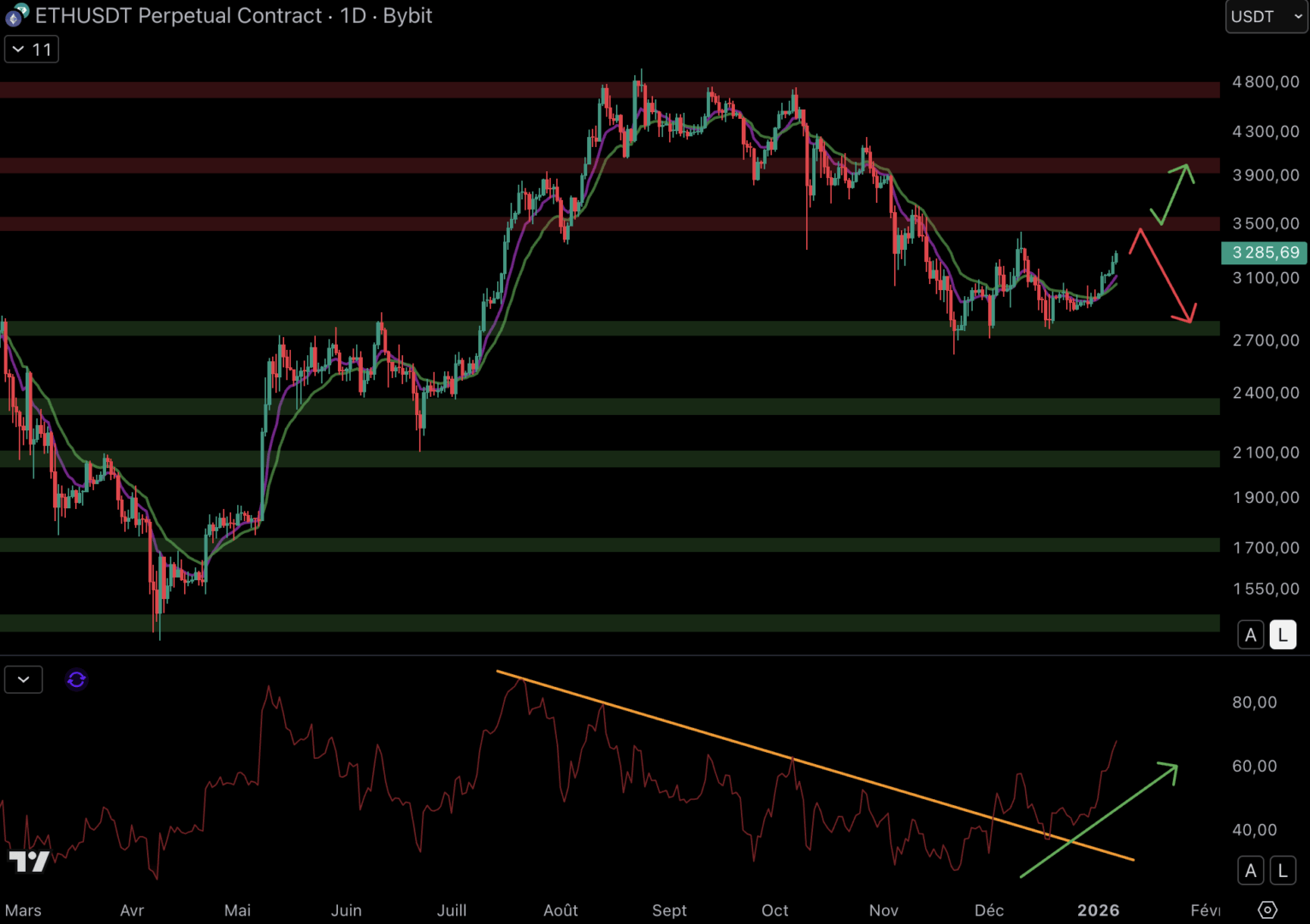The width and height of the screenshot is (1310, 924).
Task: Click the 'Août' label on the time axis
Action: click(560, 910)
